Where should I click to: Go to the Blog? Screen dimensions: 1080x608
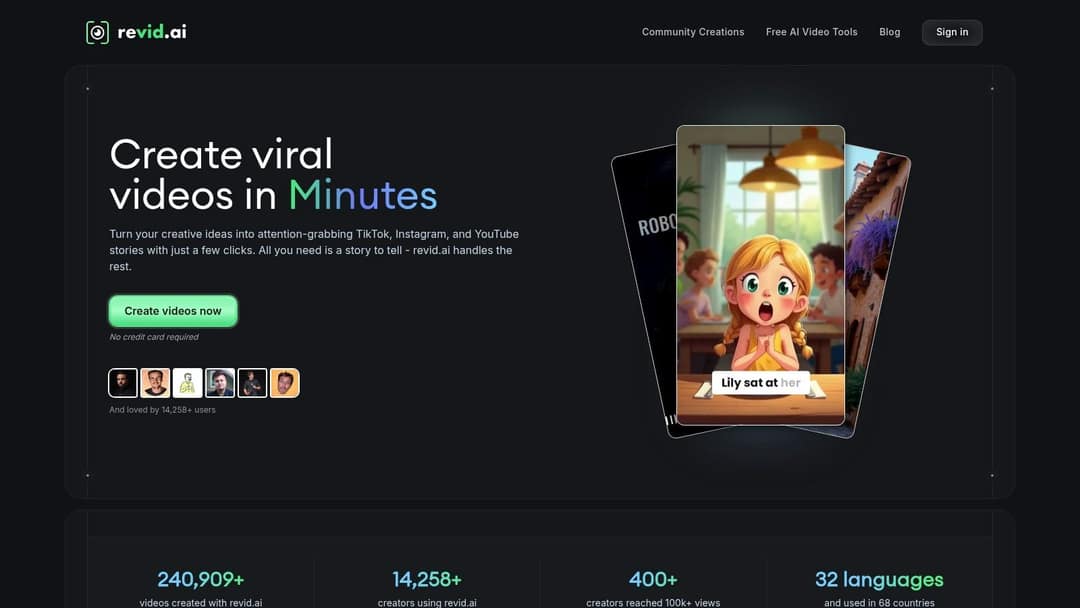coord(889,32)
